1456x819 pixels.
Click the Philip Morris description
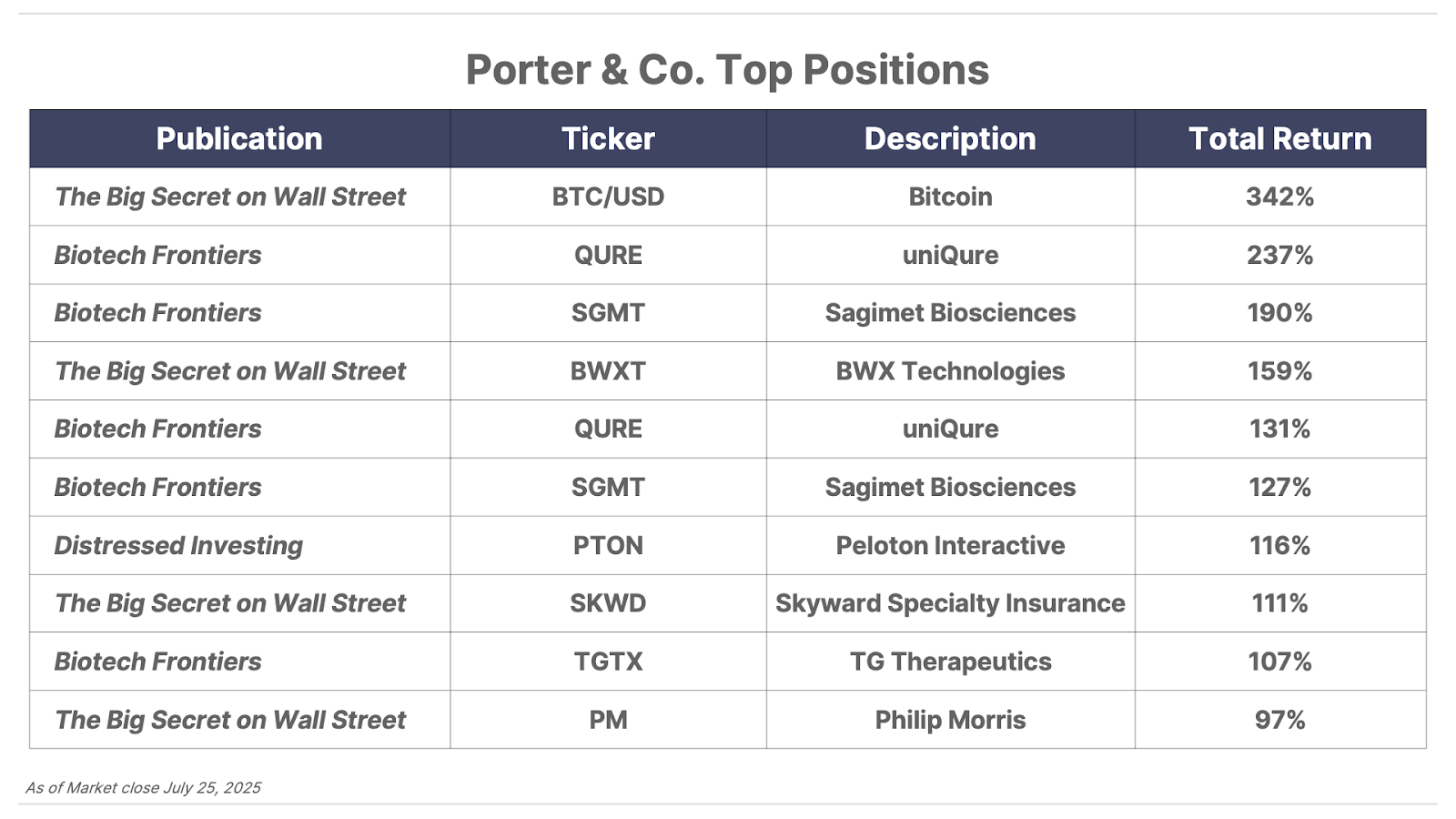coord(950,720)
